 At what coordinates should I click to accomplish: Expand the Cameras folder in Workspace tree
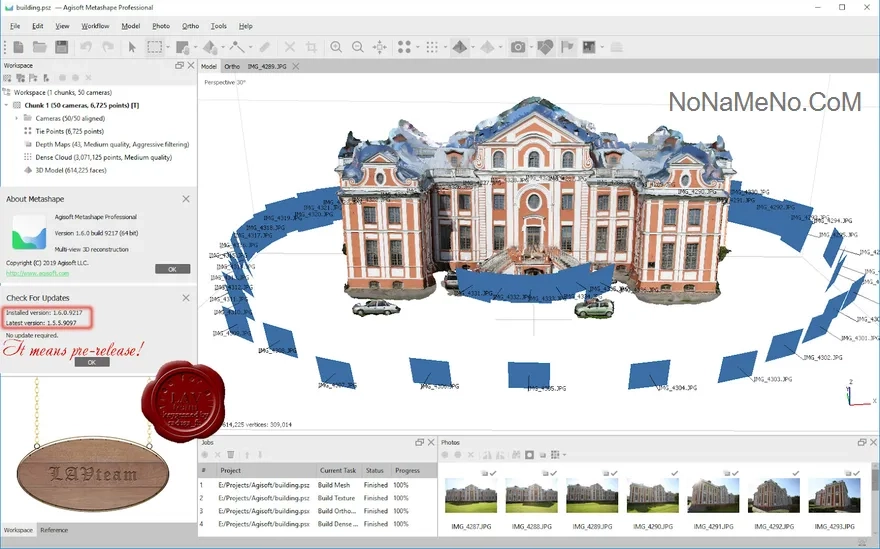[17, 118]
